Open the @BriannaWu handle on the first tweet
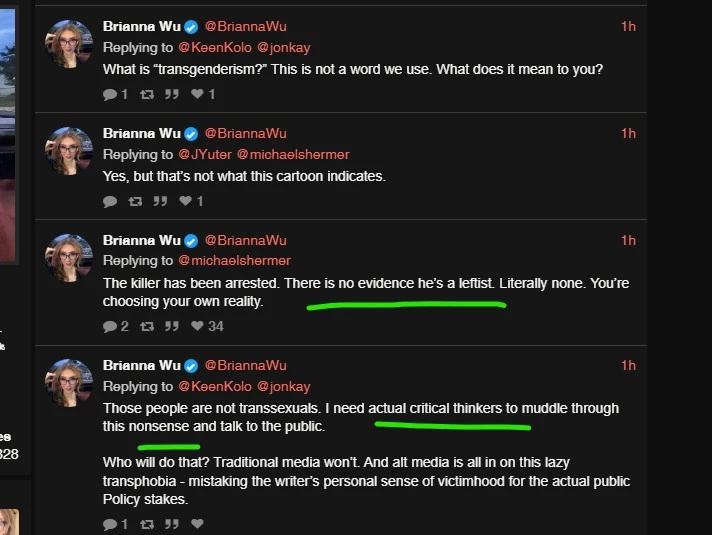The image size is (712, 535). click(x=245, y=27)
